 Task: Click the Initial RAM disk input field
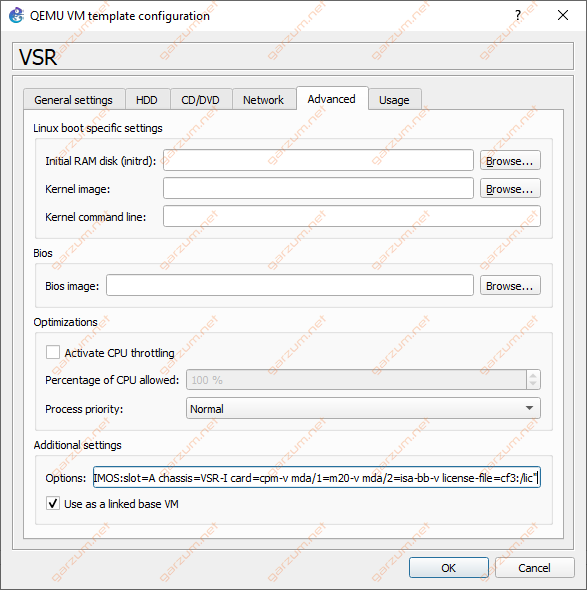coord(318,161)
